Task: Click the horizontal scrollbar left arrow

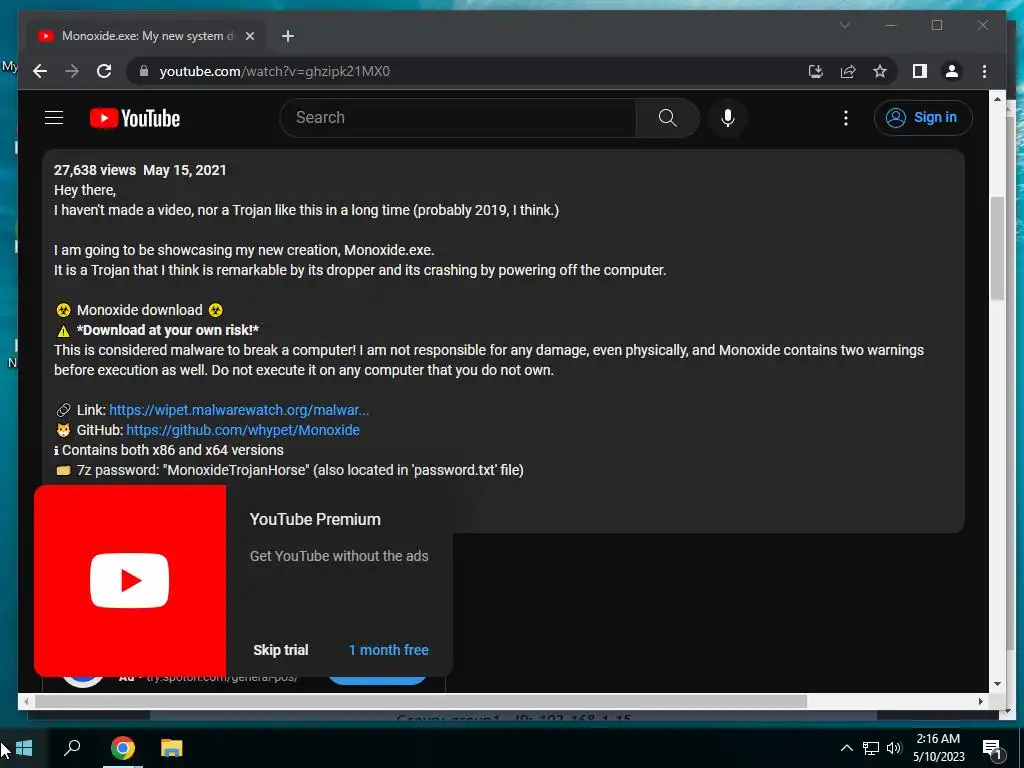Action: coord(26,701)
